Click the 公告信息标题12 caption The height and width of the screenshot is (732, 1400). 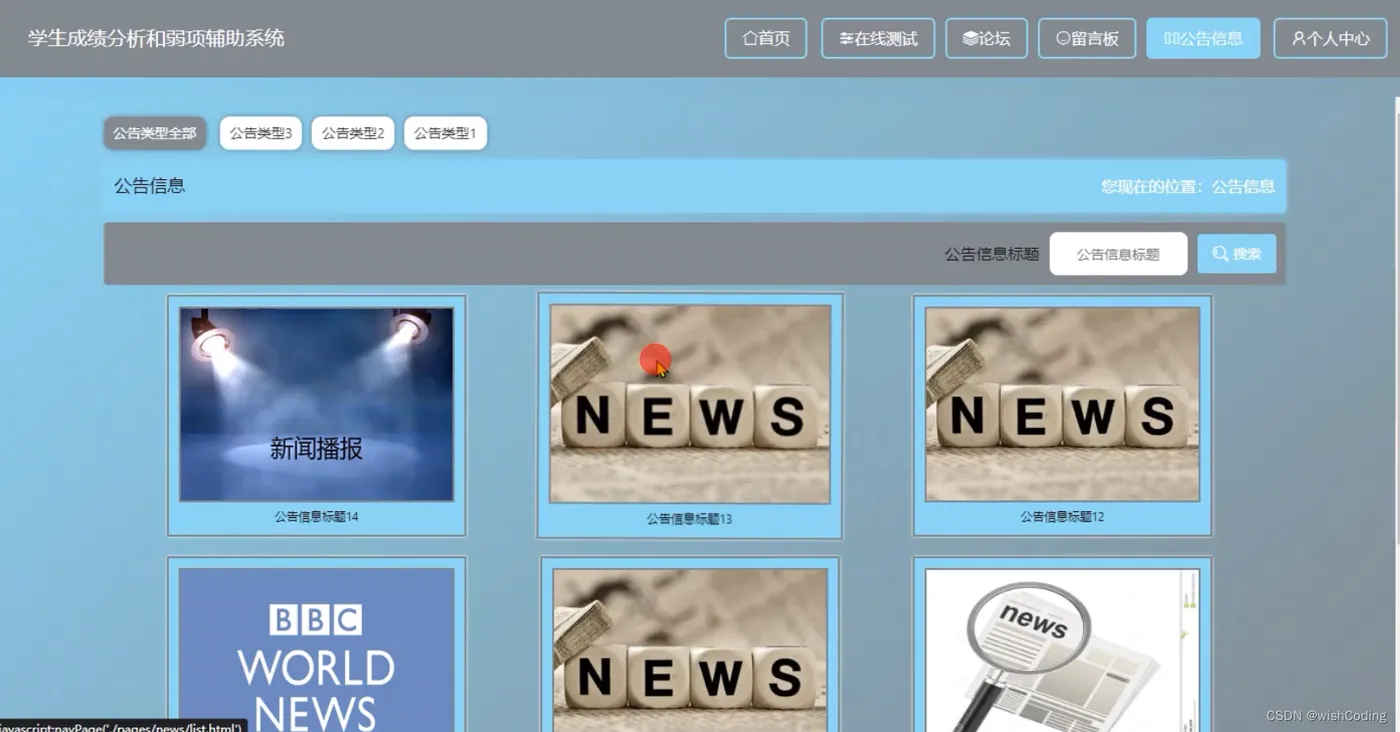point(1062,517)
